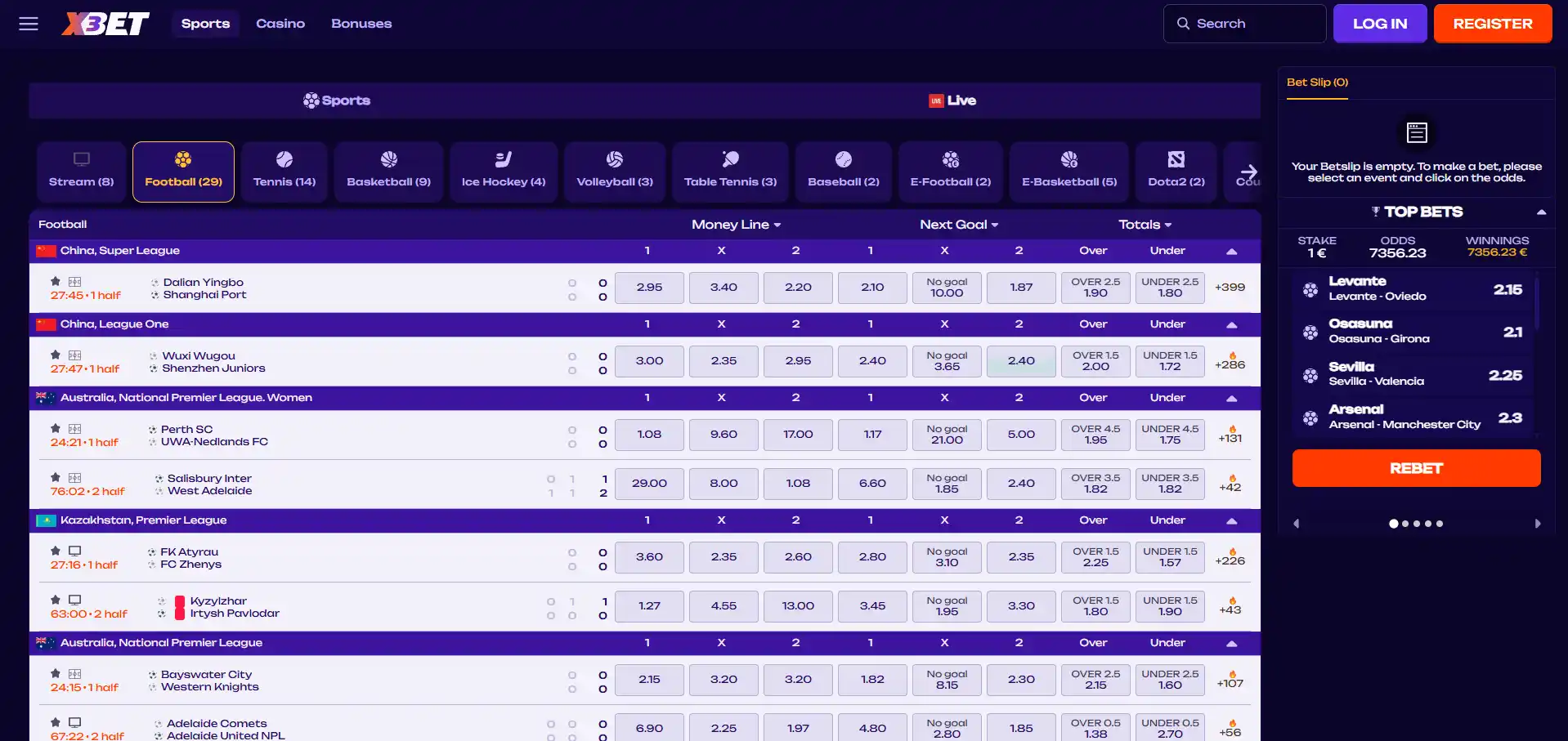Open the Totals market dropdown
Viewport: 1568px width, 741px height.
pos(1145,225)
